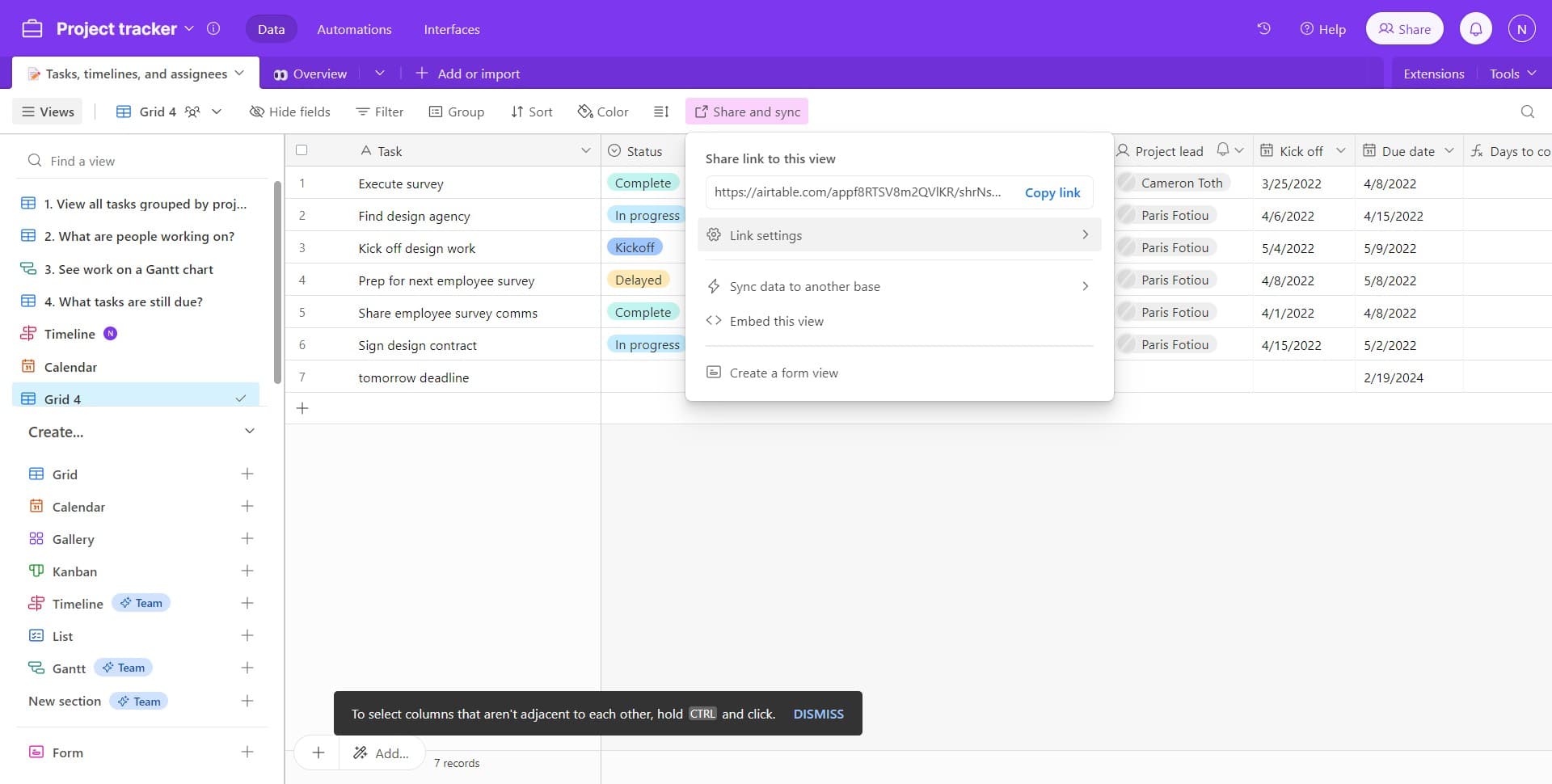Image resolution: width=1552 pixels, height=784 pixels.
Task: Click the notifications bell
Action: [x=1476, y=28]
